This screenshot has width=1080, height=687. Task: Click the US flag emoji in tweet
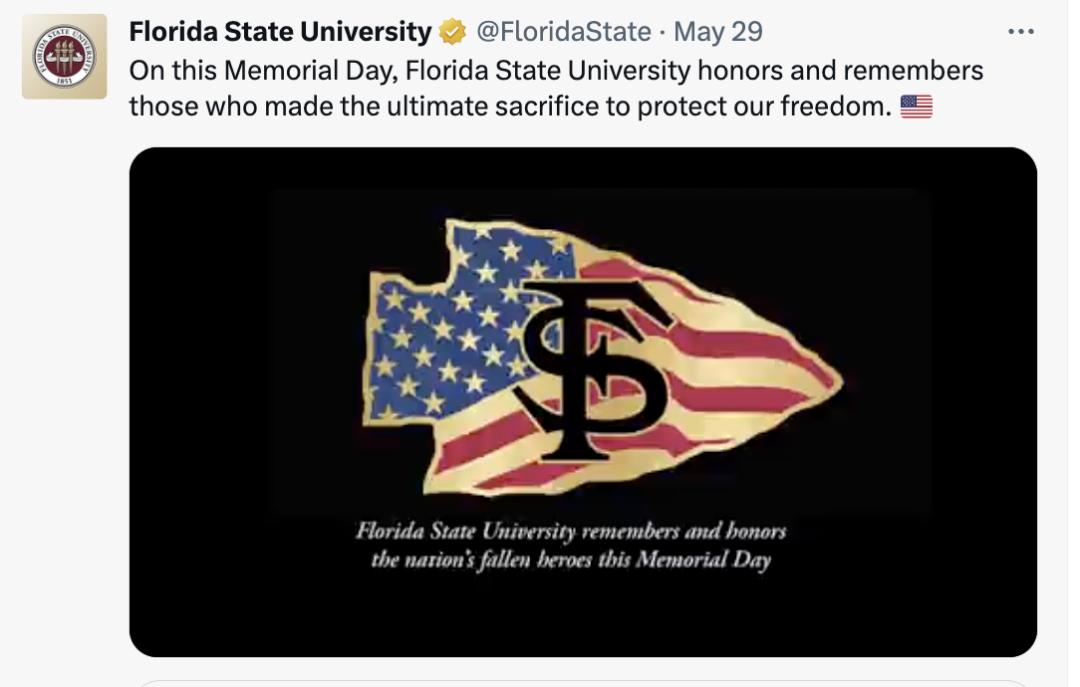click(916, 106)
